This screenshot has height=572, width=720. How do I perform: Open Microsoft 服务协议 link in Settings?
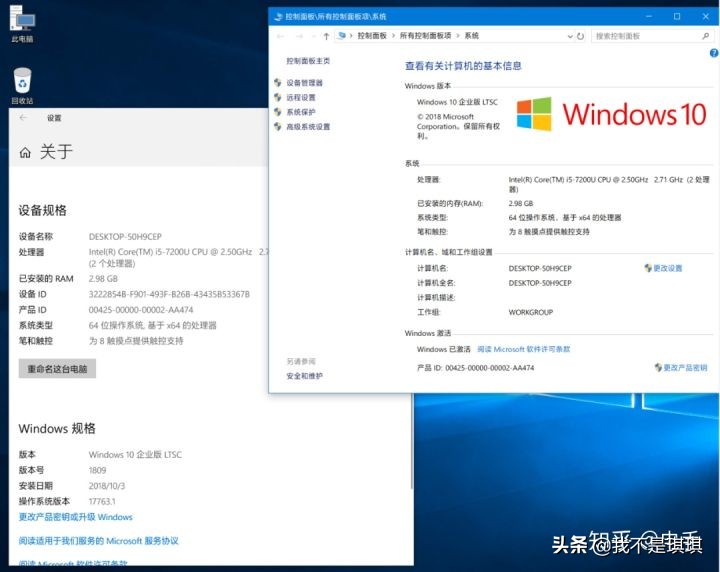click(x=98, y=541)
